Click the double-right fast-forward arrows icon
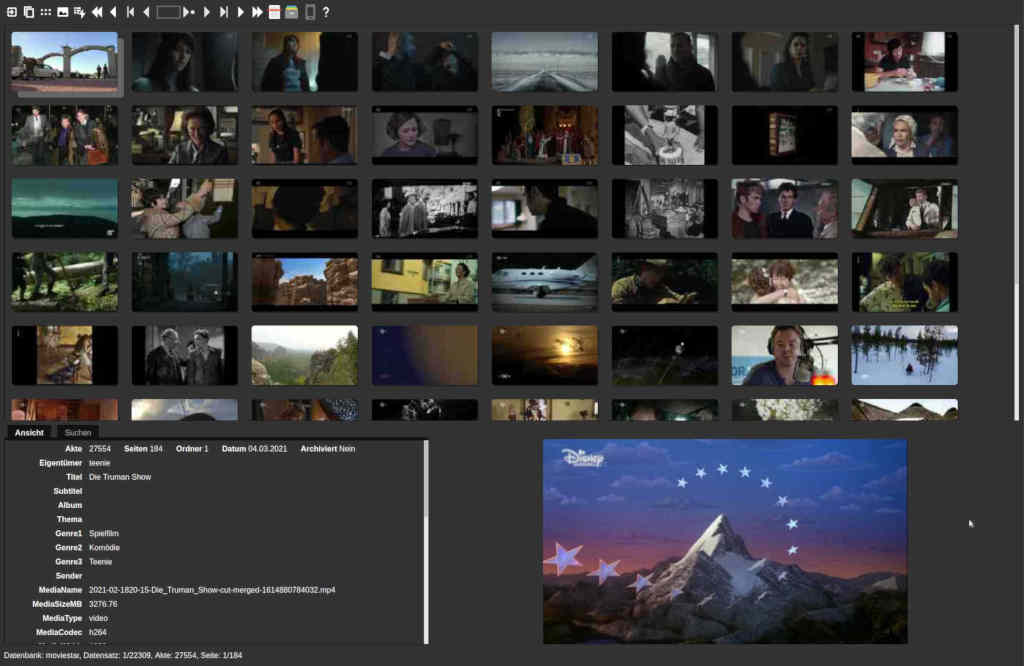This screenshot has width=1024, height=666. [x=257, y=12]
